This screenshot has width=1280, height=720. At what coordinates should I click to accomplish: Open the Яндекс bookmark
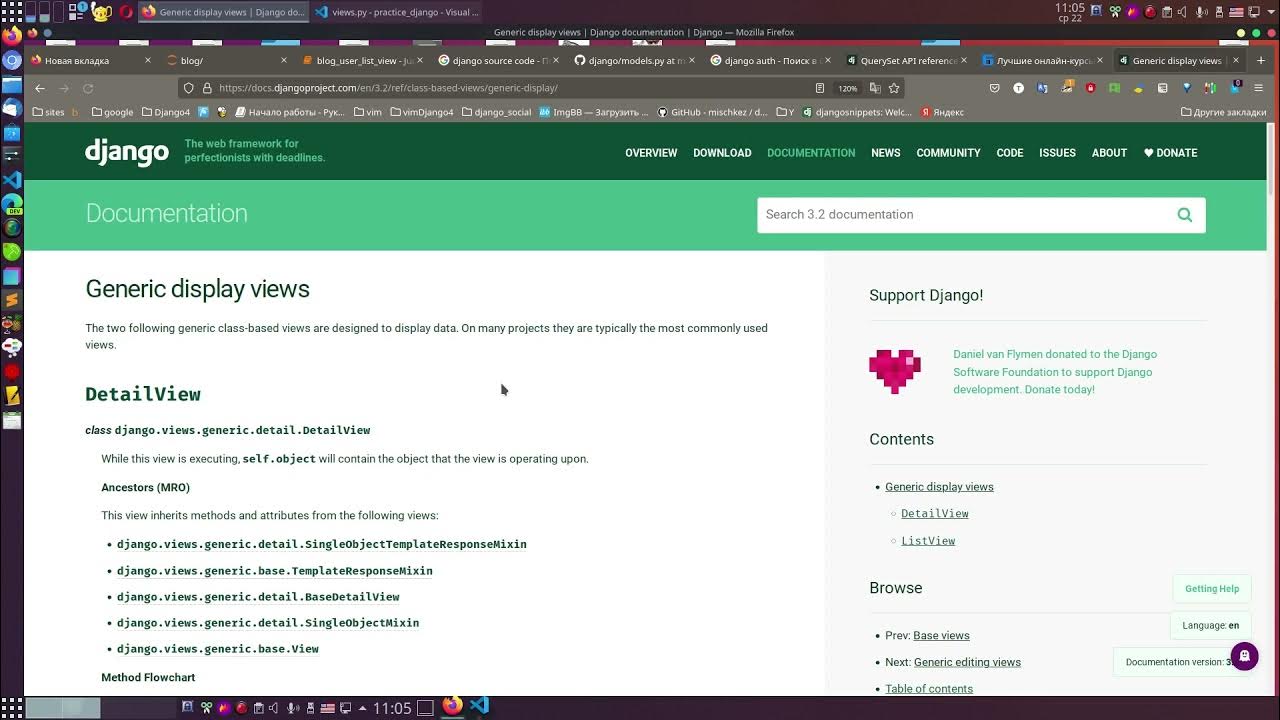[943, 112]
